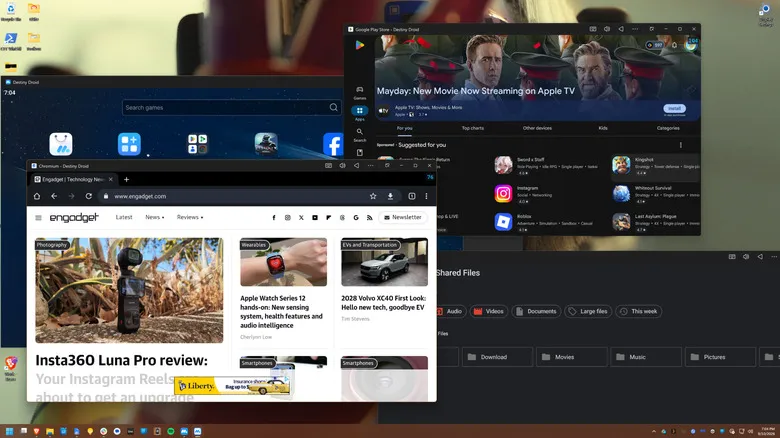Viewport: 780px width, 438px height.
Task: Open Engadget's Facebook page icon
Action: pyautogui.click(x=274, y=218)
